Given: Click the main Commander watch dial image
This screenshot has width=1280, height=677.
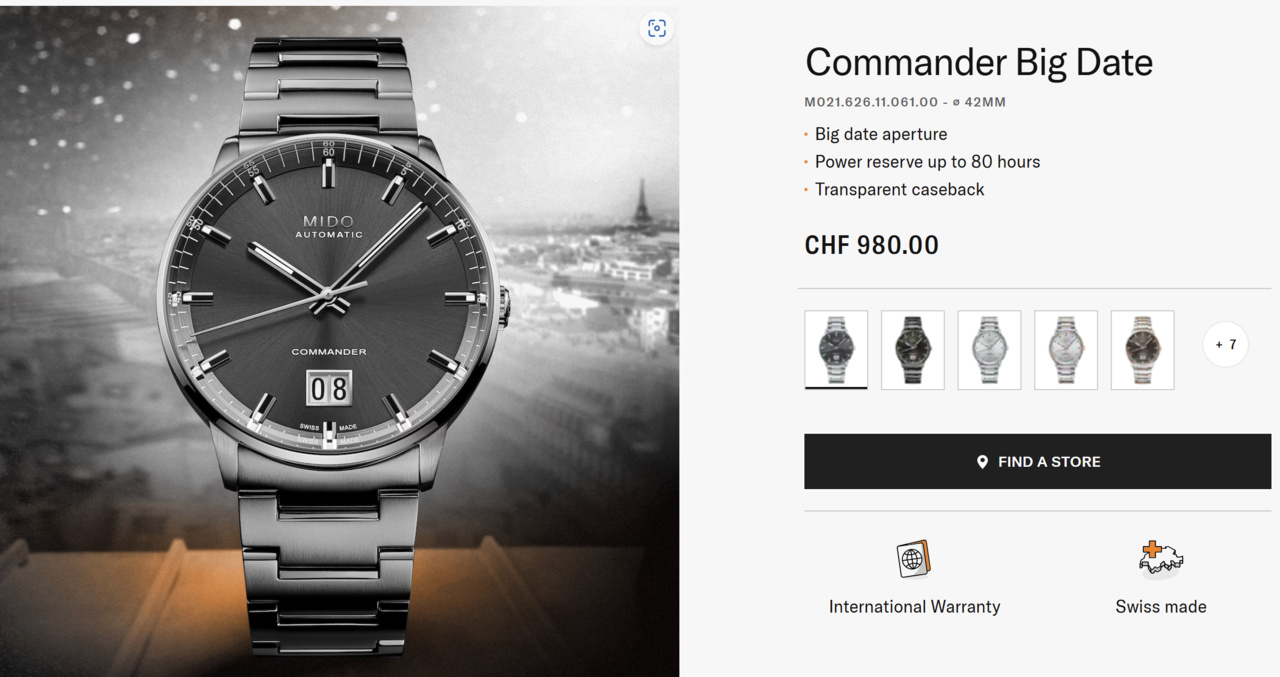Looking at the screenshot, I should click(329, 300).
